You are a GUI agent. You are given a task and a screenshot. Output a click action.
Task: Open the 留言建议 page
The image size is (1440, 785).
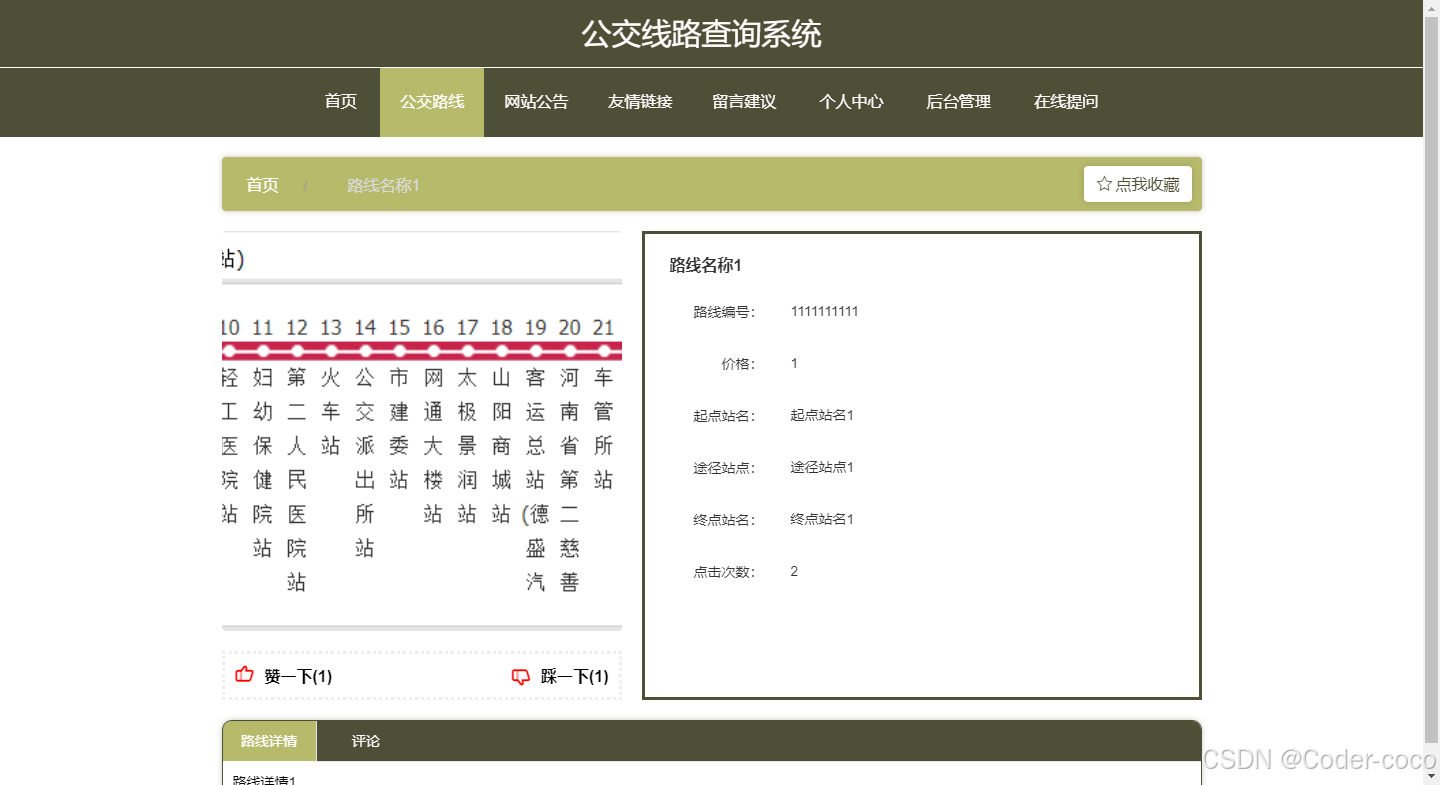pyautogui.click(x=744, y=102)
